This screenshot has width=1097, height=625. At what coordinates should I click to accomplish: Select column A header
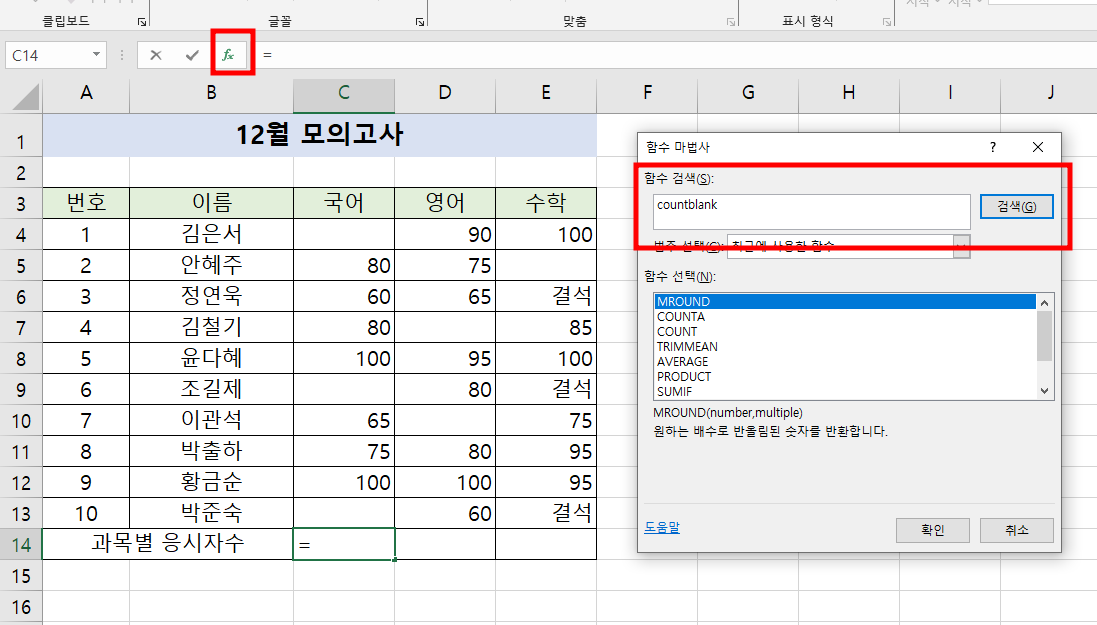(86, 93)
